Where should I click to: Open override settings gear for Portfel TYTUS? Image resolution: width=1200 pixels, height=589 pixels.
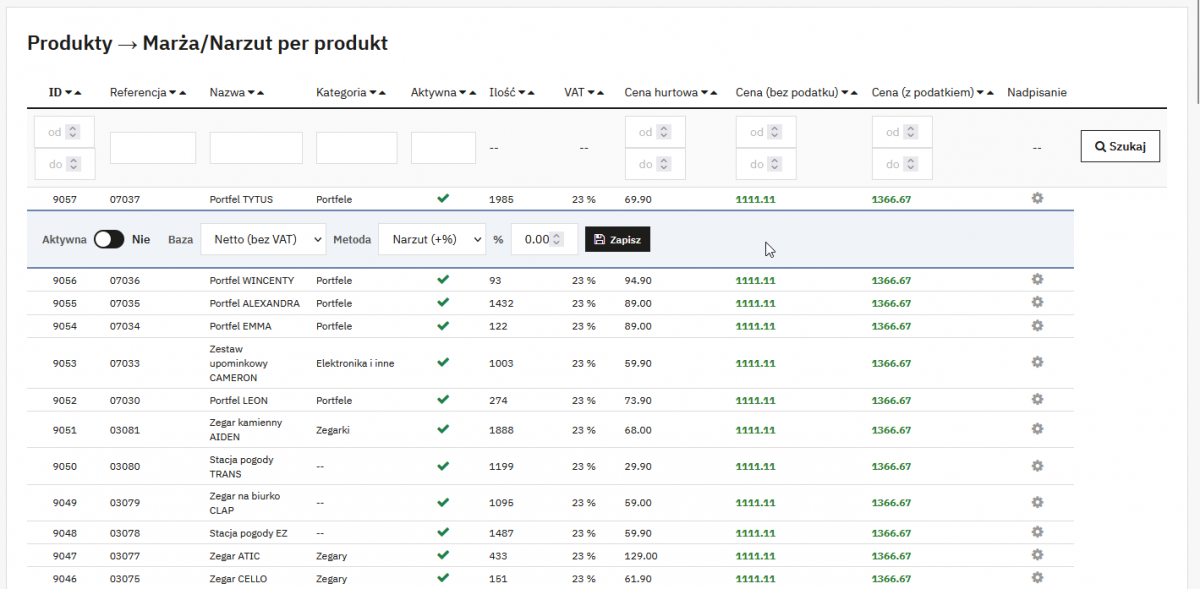click(1037, 198)
